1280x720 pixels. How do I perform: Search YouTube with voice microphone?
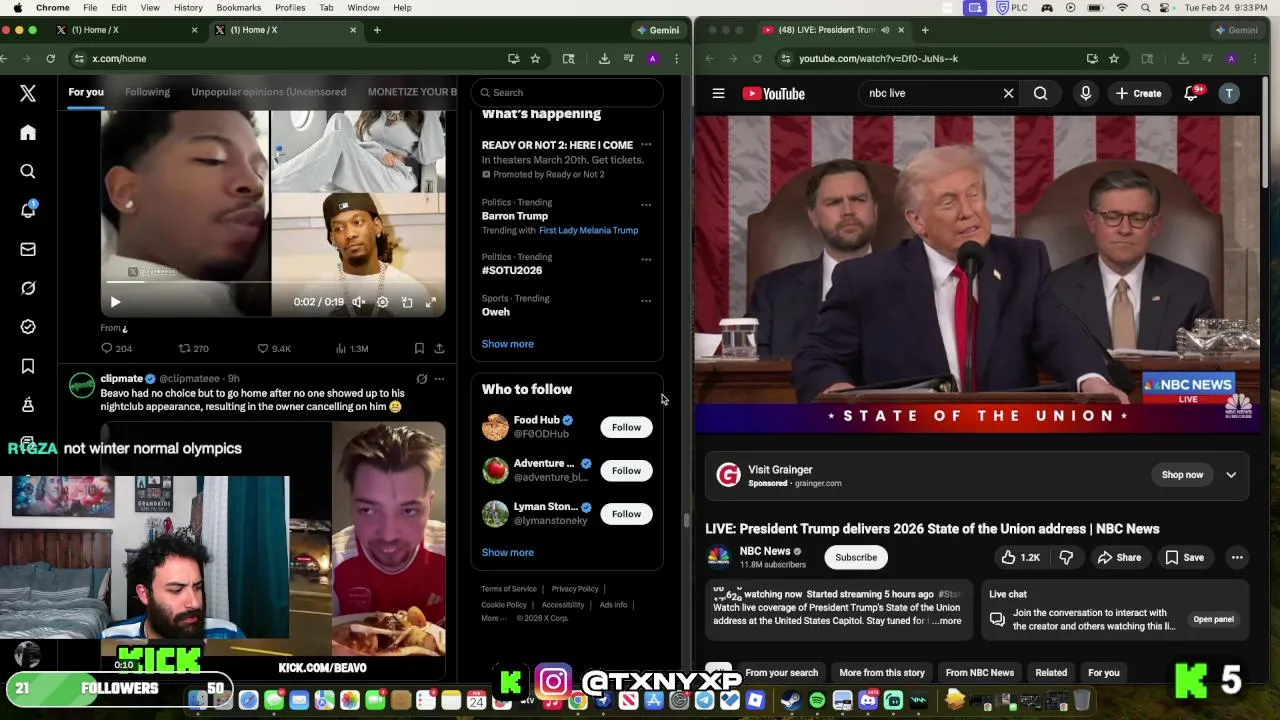1085,93
